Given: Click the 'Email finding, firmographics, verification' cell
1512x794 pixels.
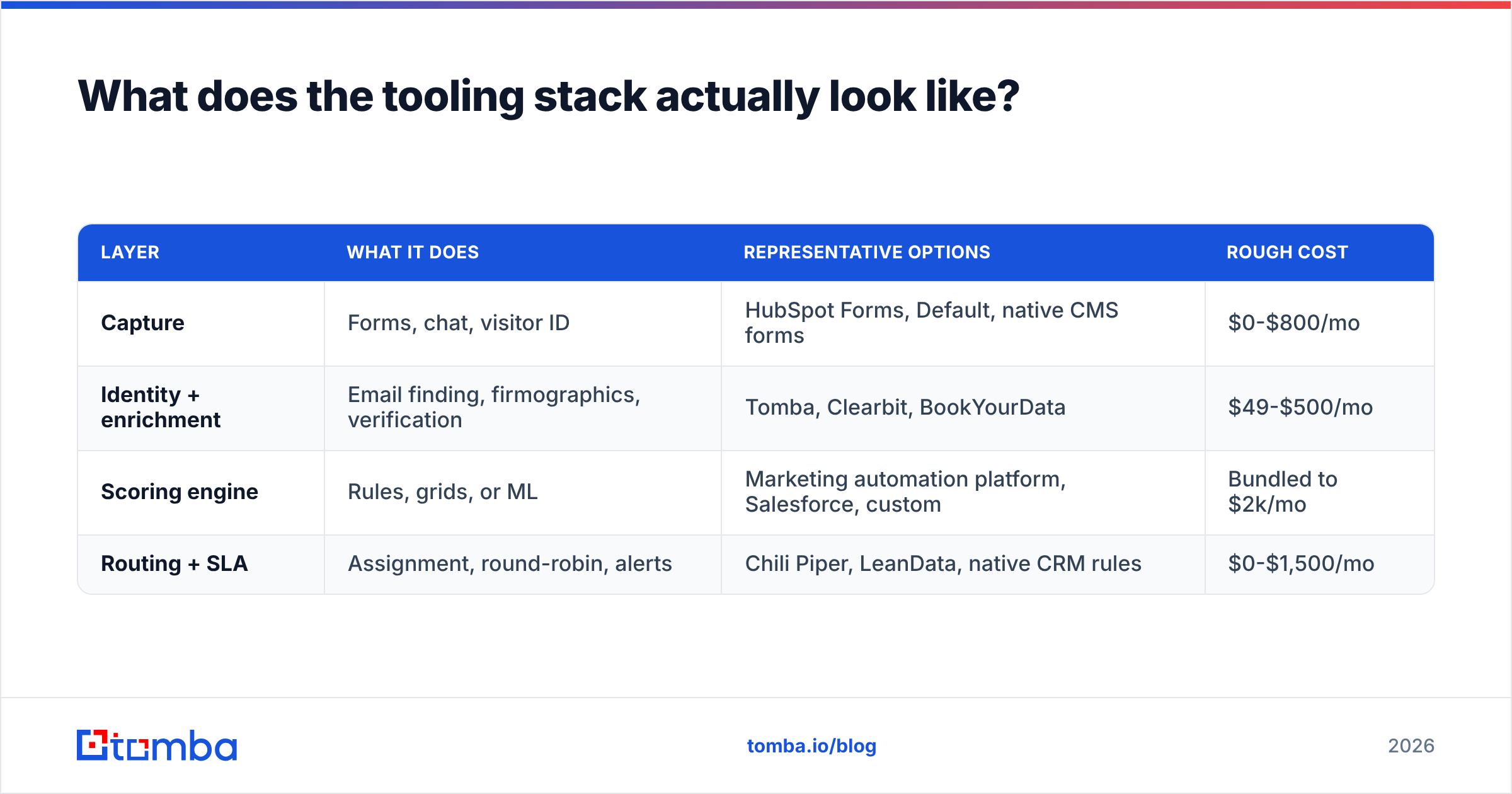Looking at the screenshot, I should tap(523, 408).
